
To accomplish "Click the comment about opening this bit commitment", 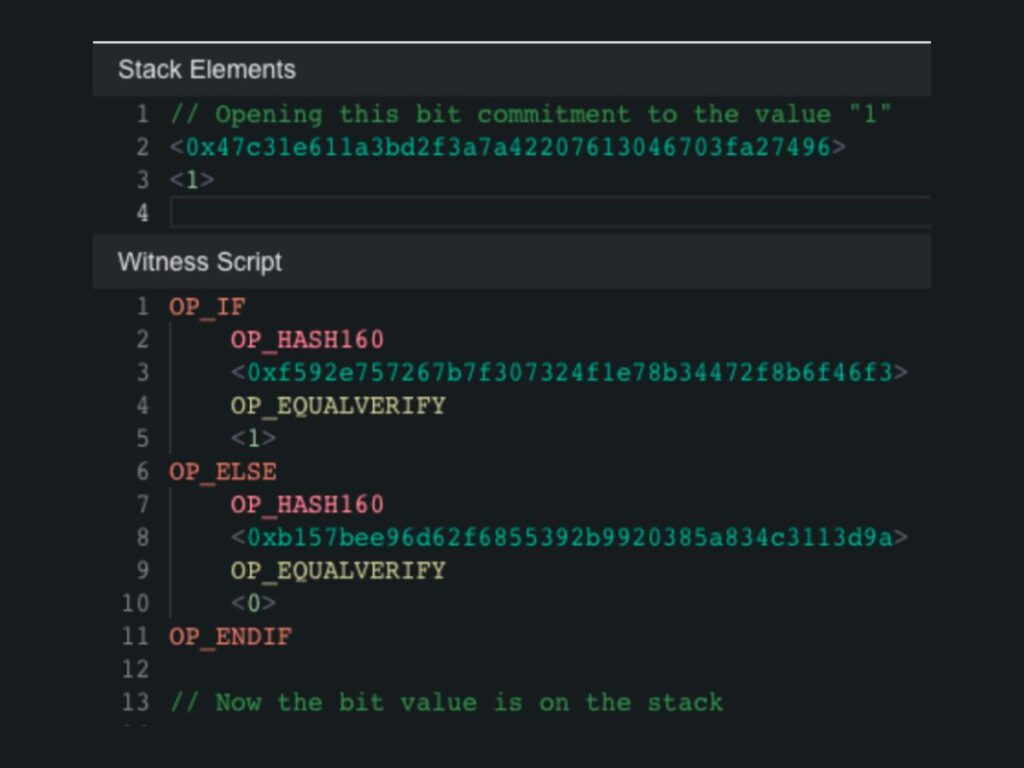I will pos(530,115).
